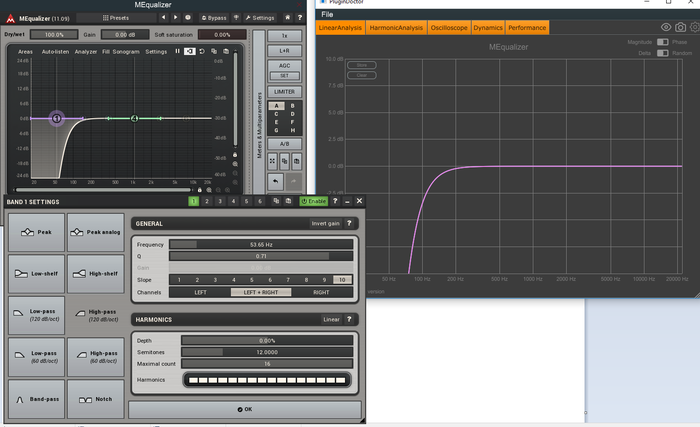
Task: Click the expand-window icon under A/B
Action: click(272, 161)
